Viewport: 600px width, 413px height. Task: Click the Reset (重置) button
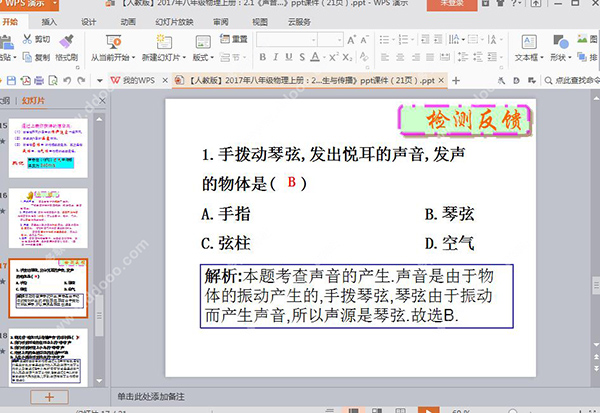click(x=234, y=39)
